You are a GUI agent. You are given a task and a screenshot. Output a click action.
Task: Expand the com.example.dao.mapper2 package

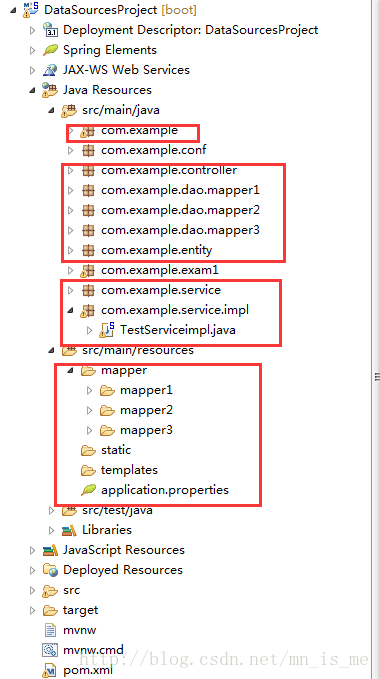coord(71,210)
